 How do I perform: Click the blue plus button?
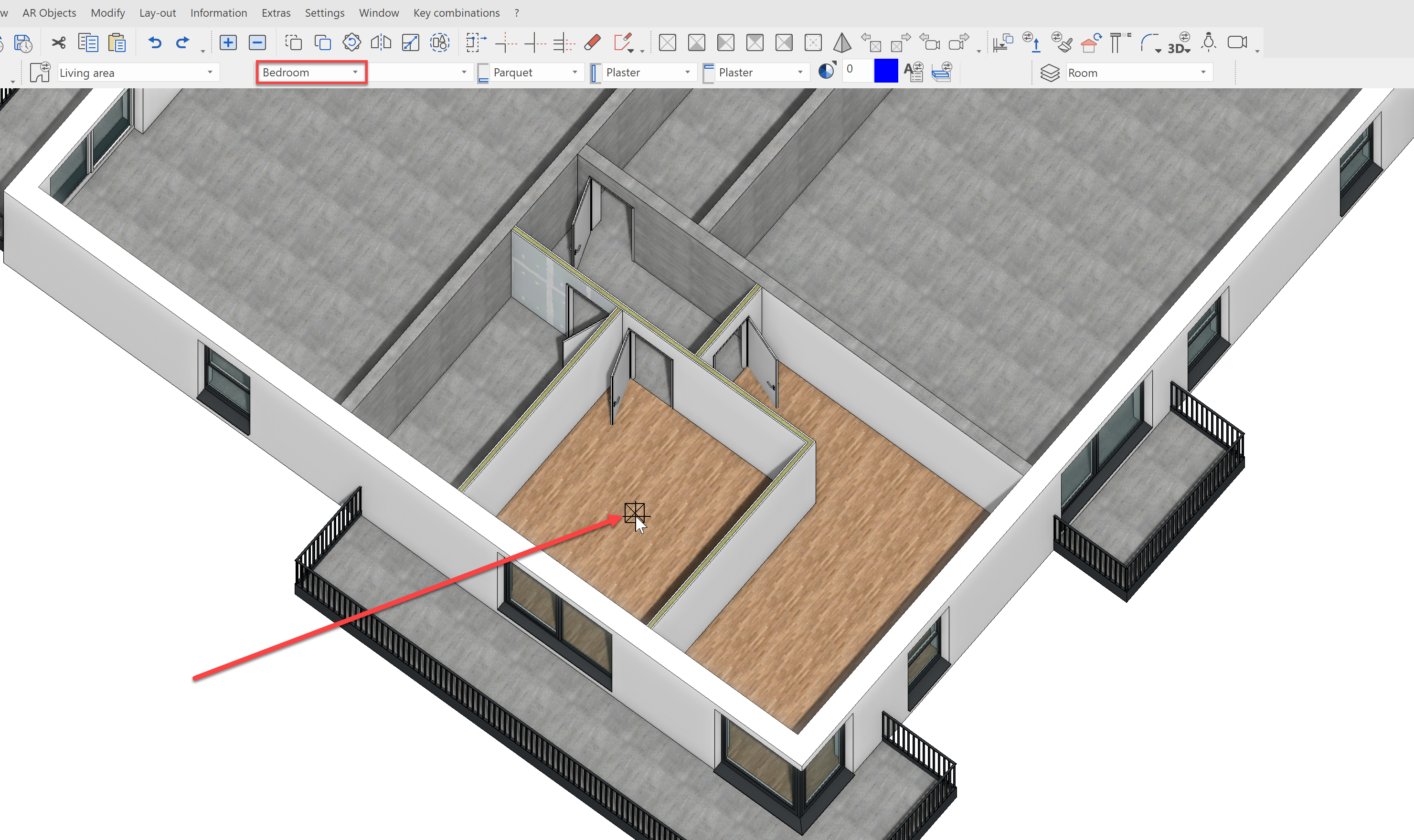[228, 42]
